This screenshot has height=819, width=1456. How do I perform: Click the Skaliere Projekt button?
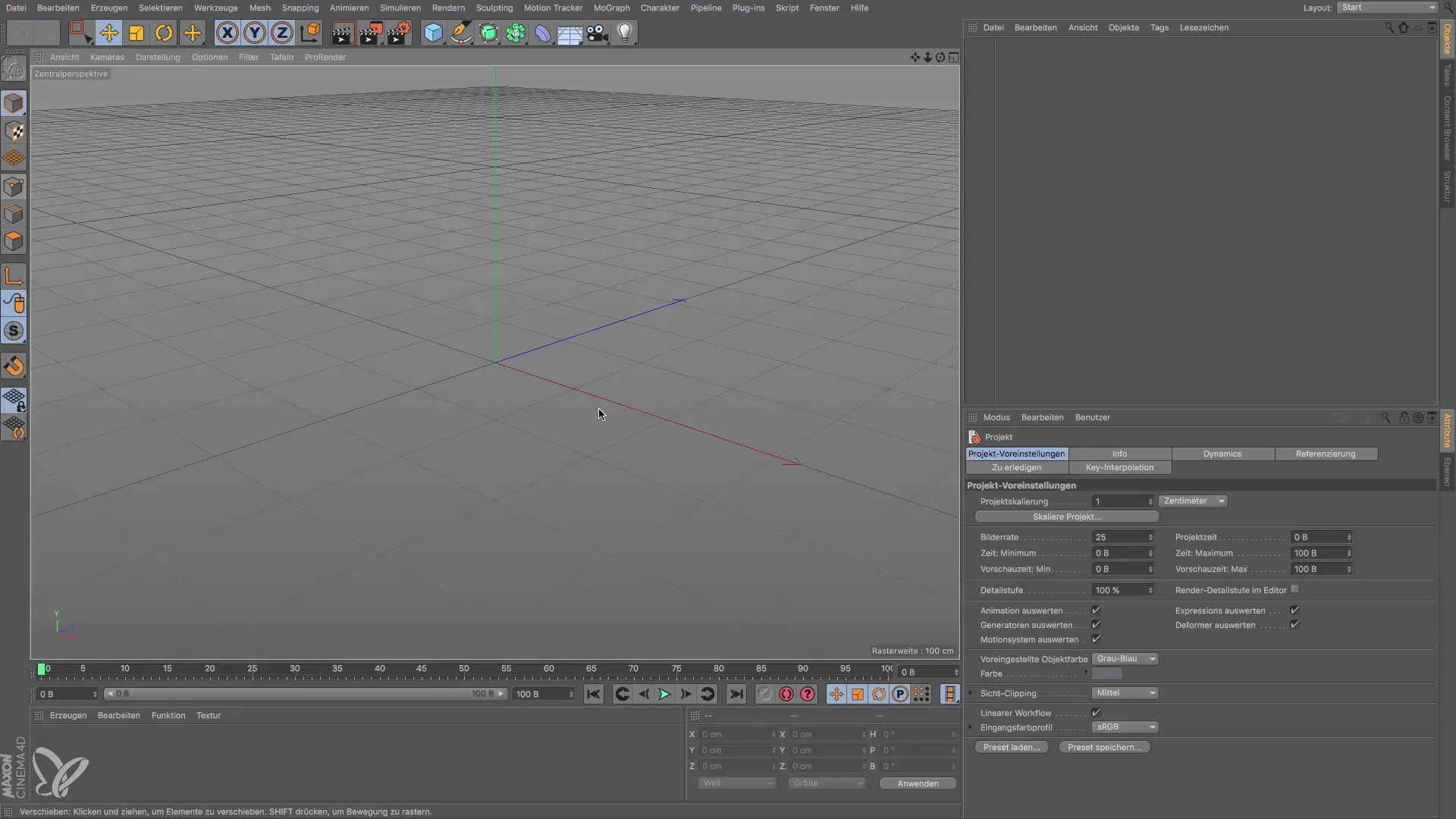1066,516
